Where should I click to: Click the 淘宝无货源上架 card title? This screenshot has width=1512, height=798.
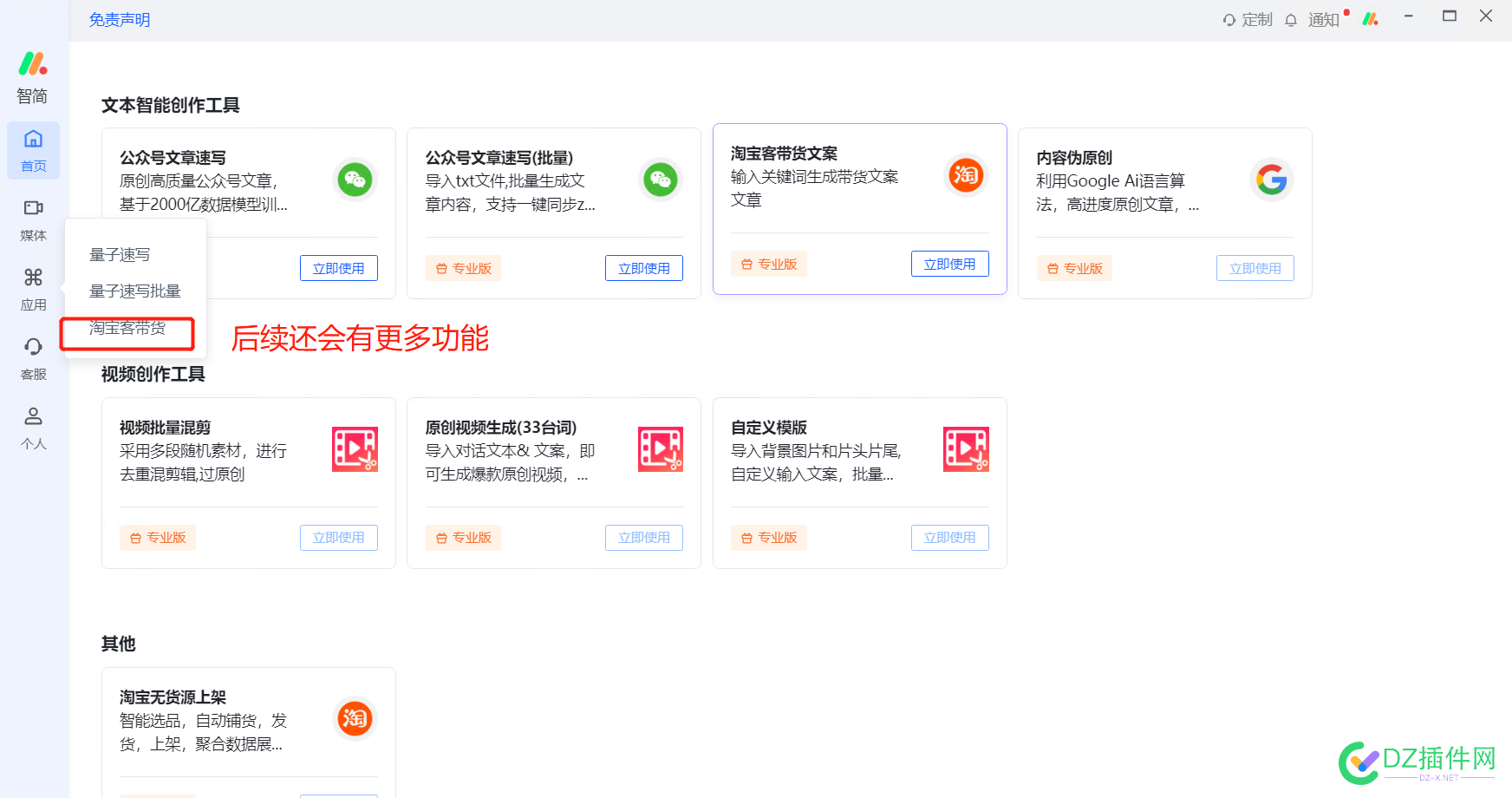173,697
